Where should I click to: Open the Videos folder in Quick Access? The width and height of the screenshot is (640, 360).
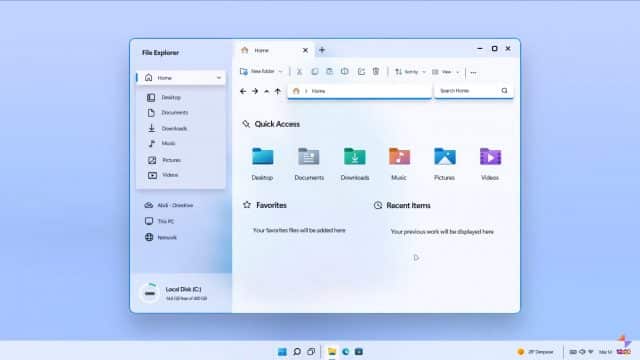click(490, 163)
